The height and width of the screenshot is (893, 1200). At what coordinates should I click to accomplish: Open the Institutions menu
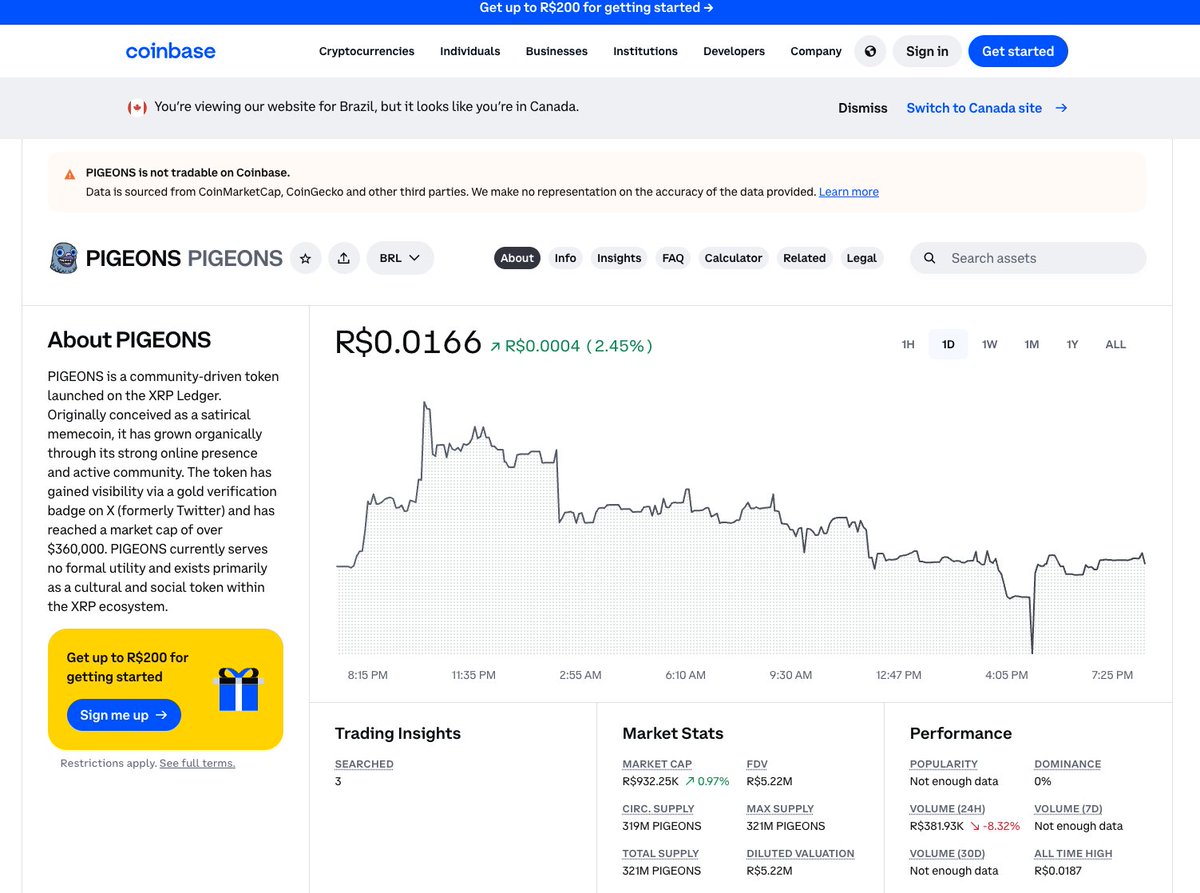[x=645, y=51]
